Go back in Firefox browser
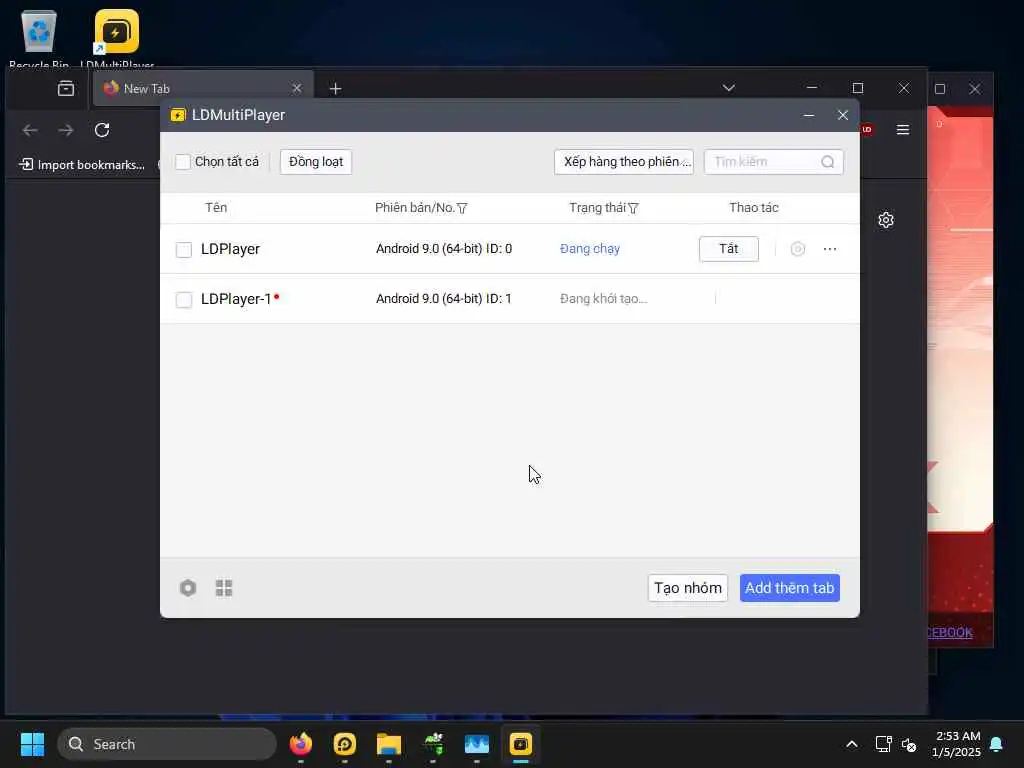The height and width of the screenshot is (768, 1024). (x=30, y=130)
